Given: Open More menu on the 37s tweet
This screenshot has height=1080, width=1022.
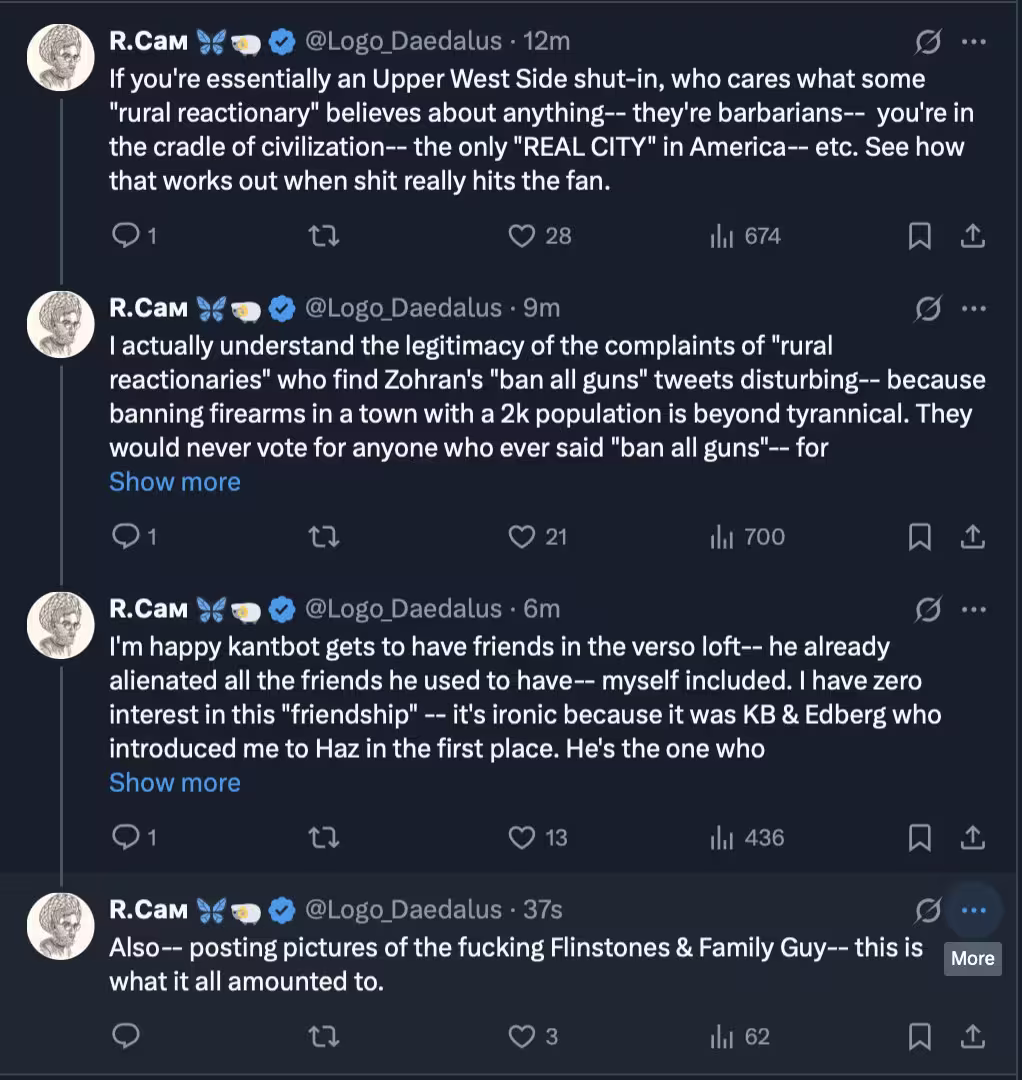Looking at the screenshot, I should pos(973,910).
